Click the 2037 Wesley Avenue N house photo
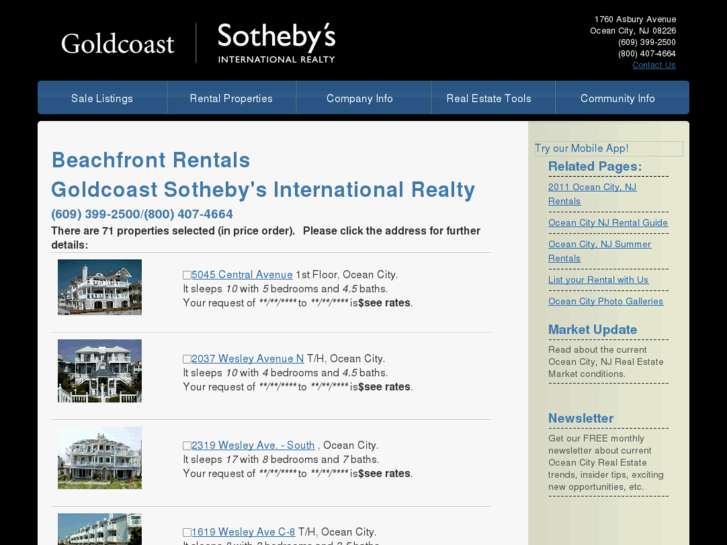This screenshot has height=545, width=727. point(100,371)
